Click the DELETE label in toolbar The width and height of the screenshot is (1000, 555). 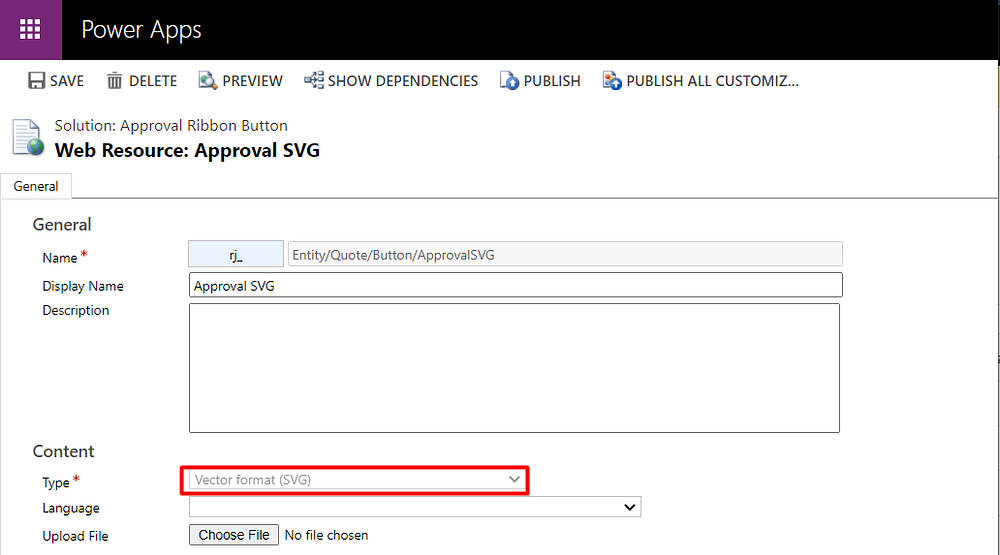click(153, 81)
